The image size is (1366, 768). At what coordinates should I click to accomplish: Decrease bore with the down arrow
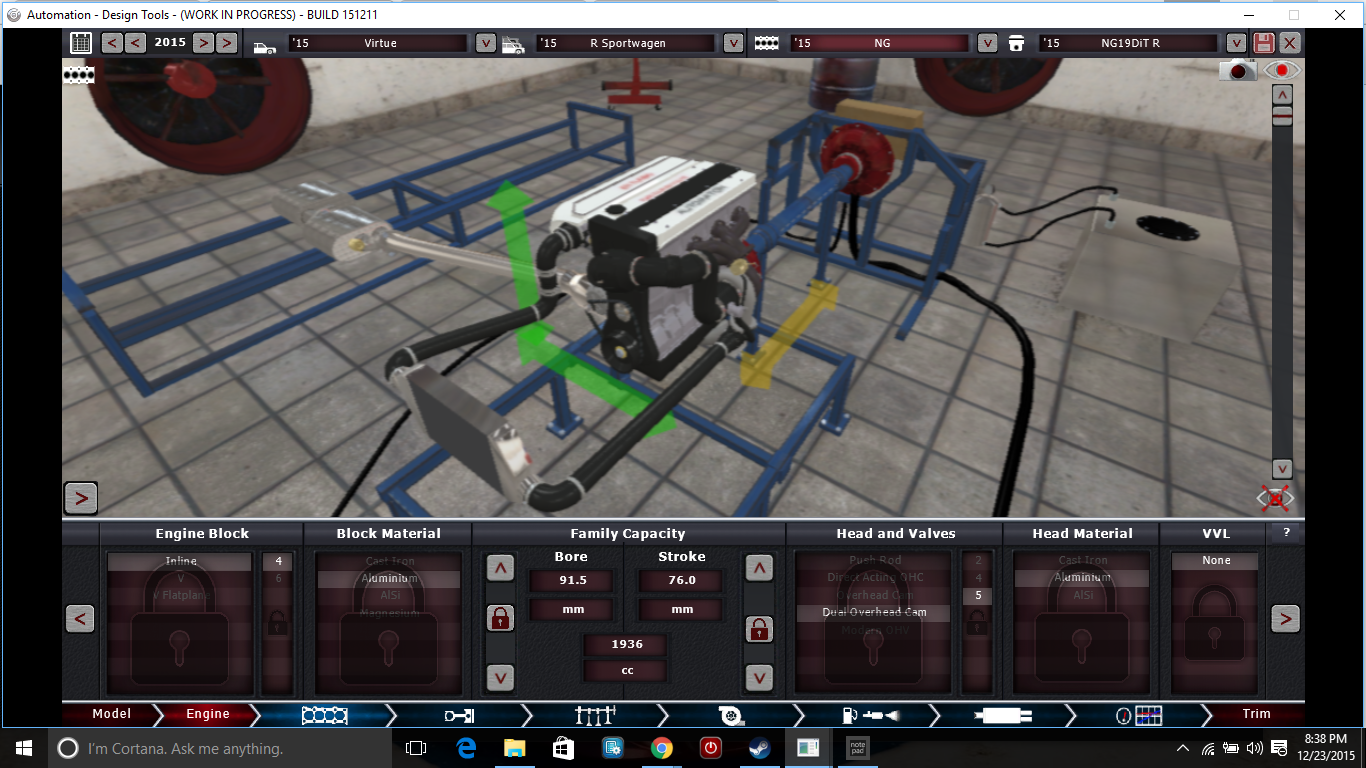[x=500, y=678]
